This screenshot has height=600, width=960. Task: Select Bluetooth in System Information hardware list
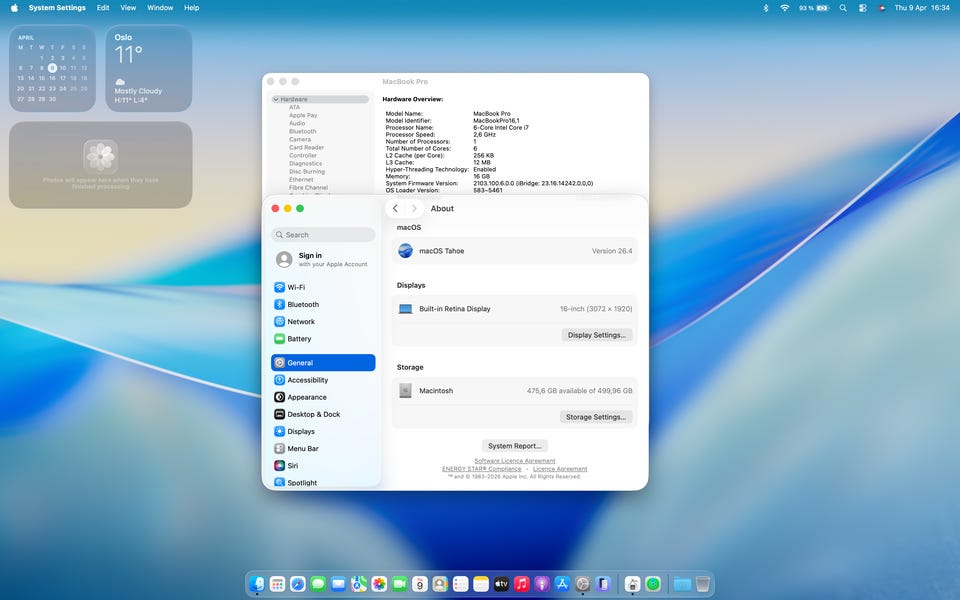click(302, 131)
